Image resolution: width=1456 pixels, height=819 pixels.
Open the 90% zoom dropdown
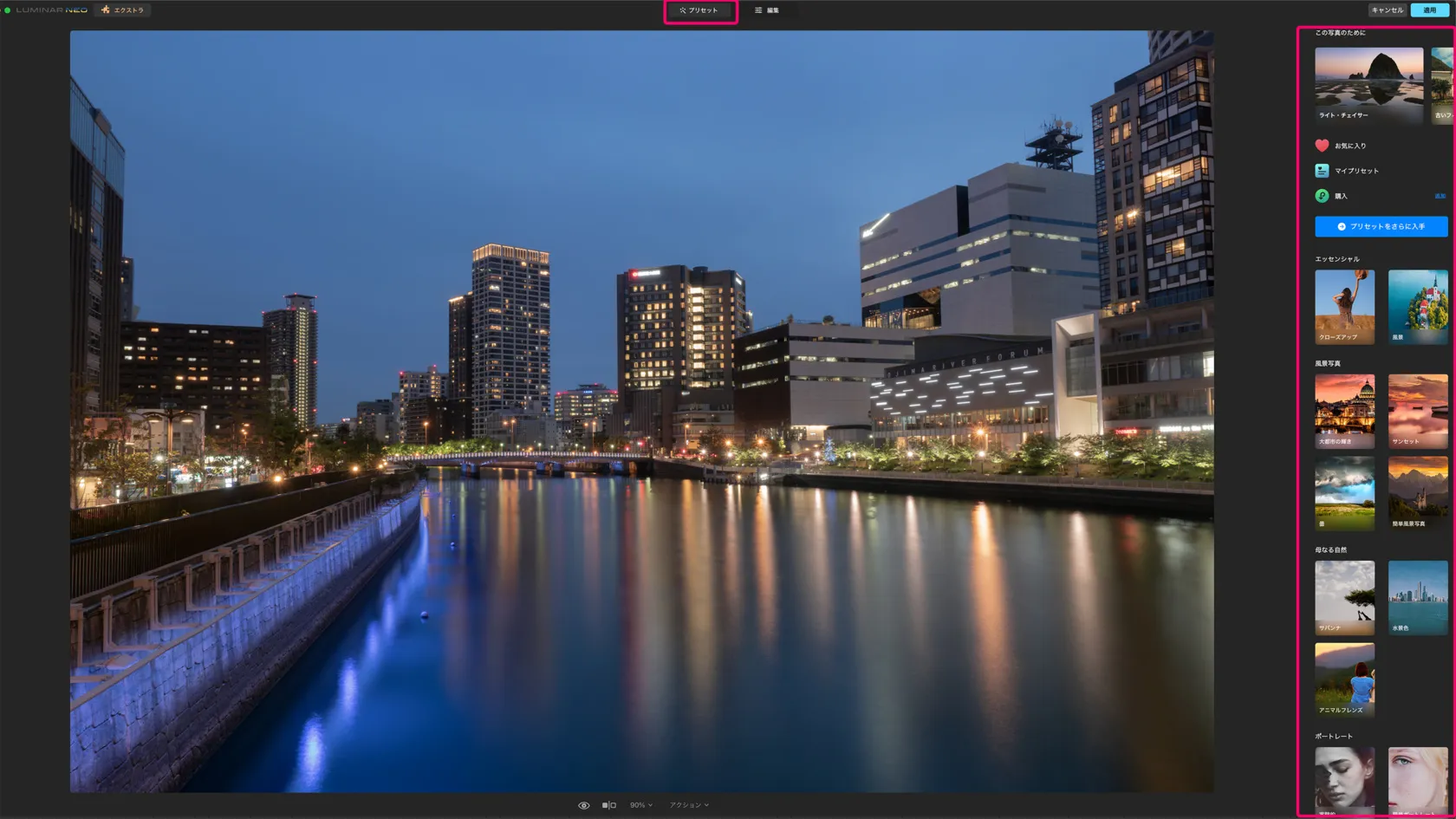coord(640,805)
